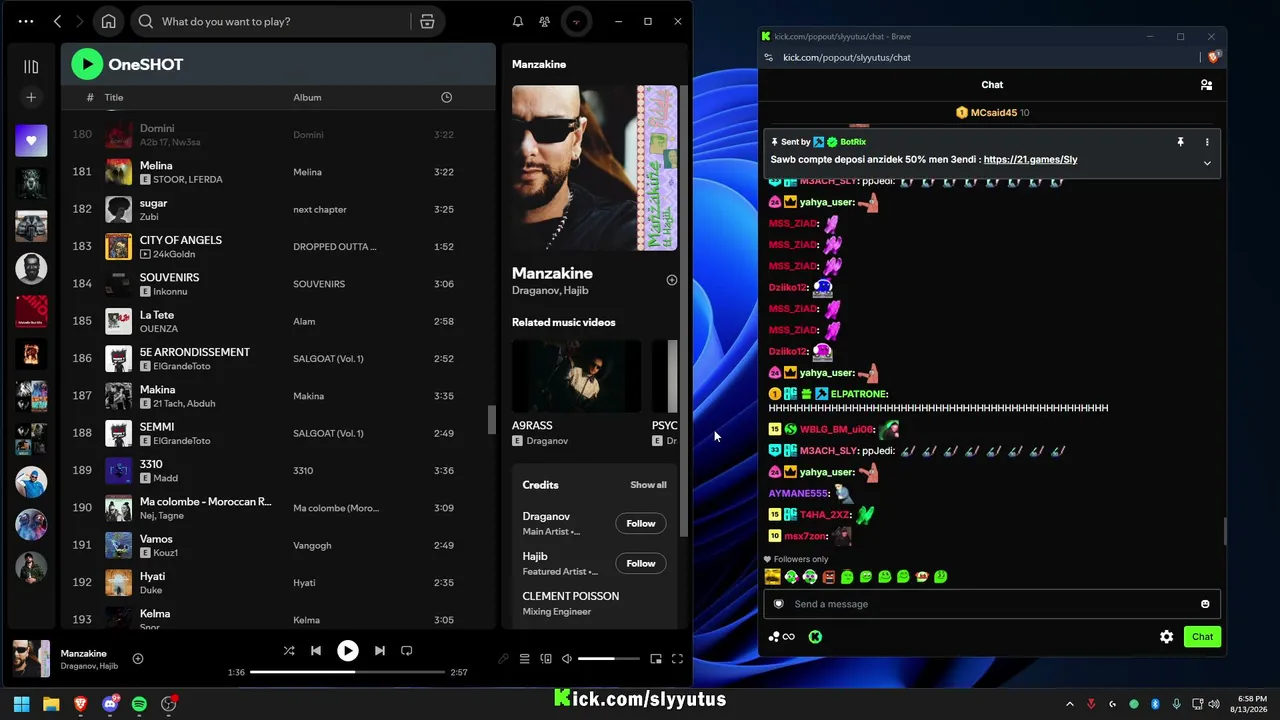Toggle repeat mode
This screenshot has height=720, width=1280.
pos(407,651)
